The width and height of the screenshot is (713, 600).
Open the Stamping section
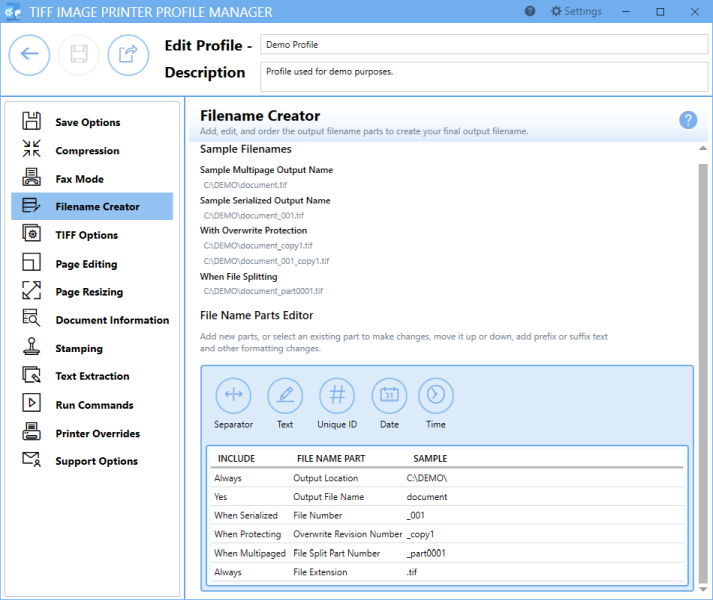click(x=92, y=348)
